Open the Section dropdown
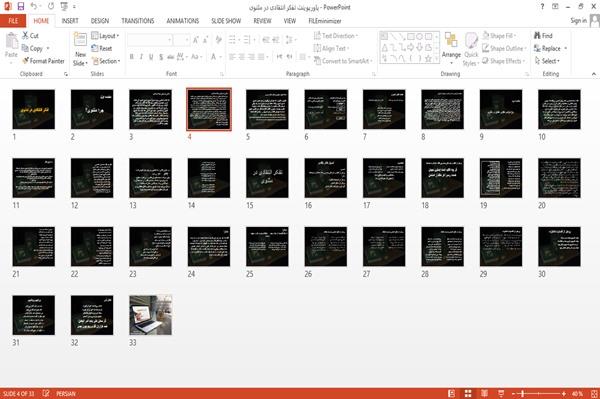 pos(106,61)
